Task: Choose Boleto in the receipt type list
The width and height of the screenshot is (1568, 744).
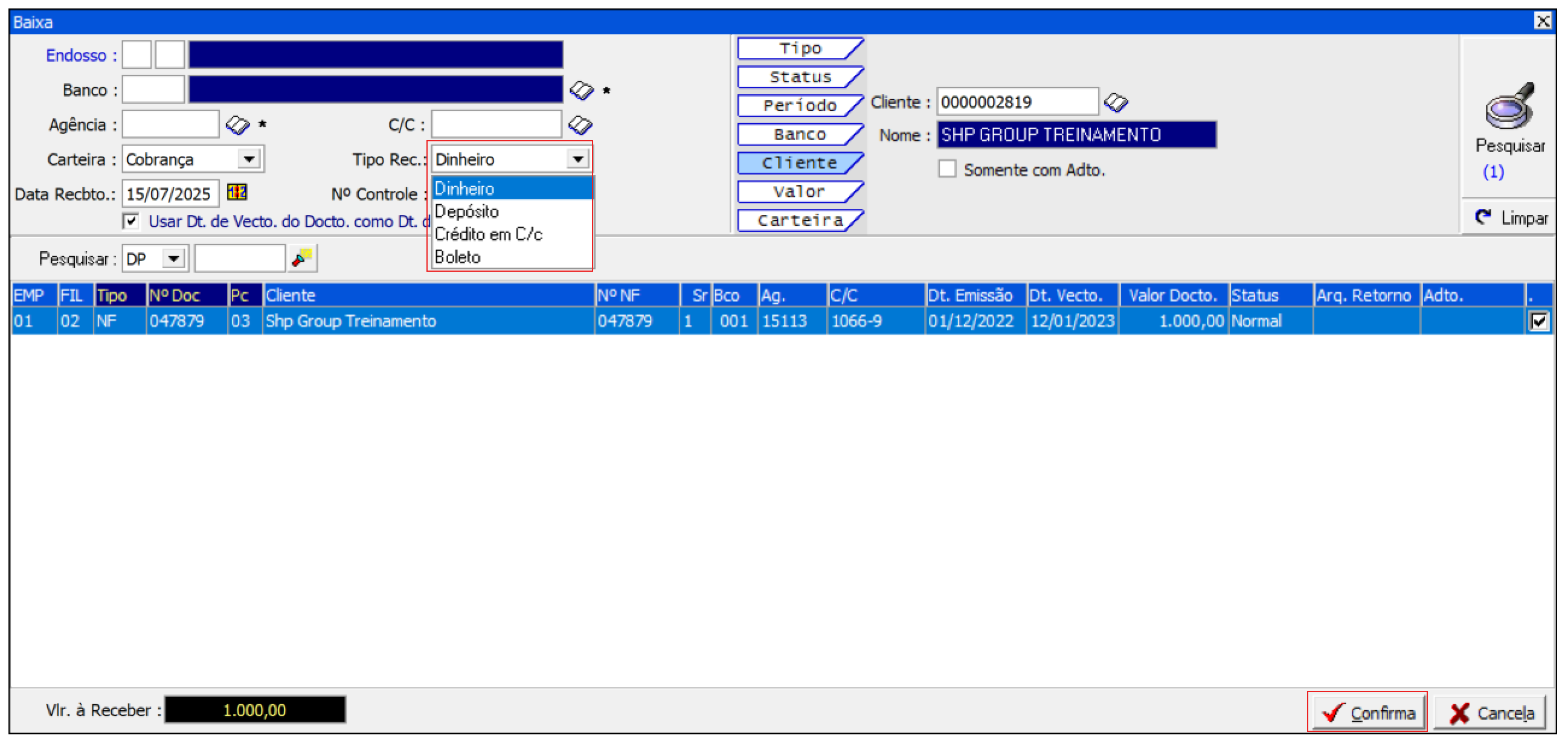Action: [458, 257]
